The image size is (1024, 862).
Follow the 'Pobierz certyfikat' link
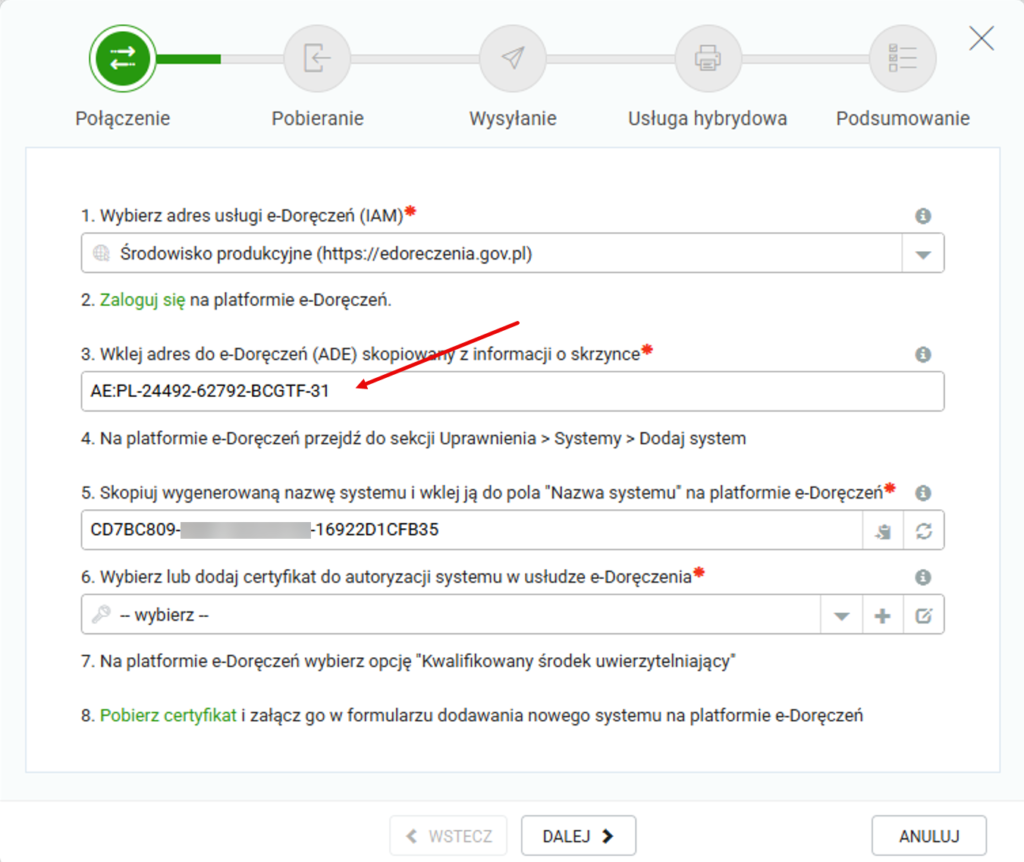pos(168,715)
